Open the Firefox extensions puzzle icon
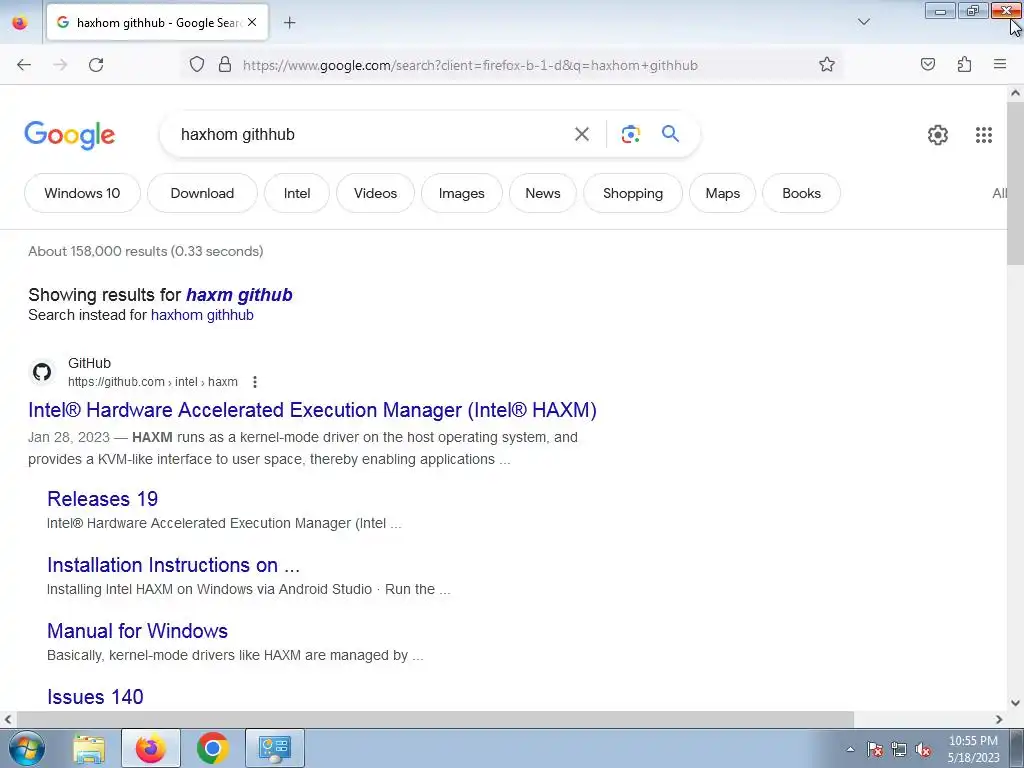Image resolution: width=1024 pixels, height=768 pixels. (964, 65)
